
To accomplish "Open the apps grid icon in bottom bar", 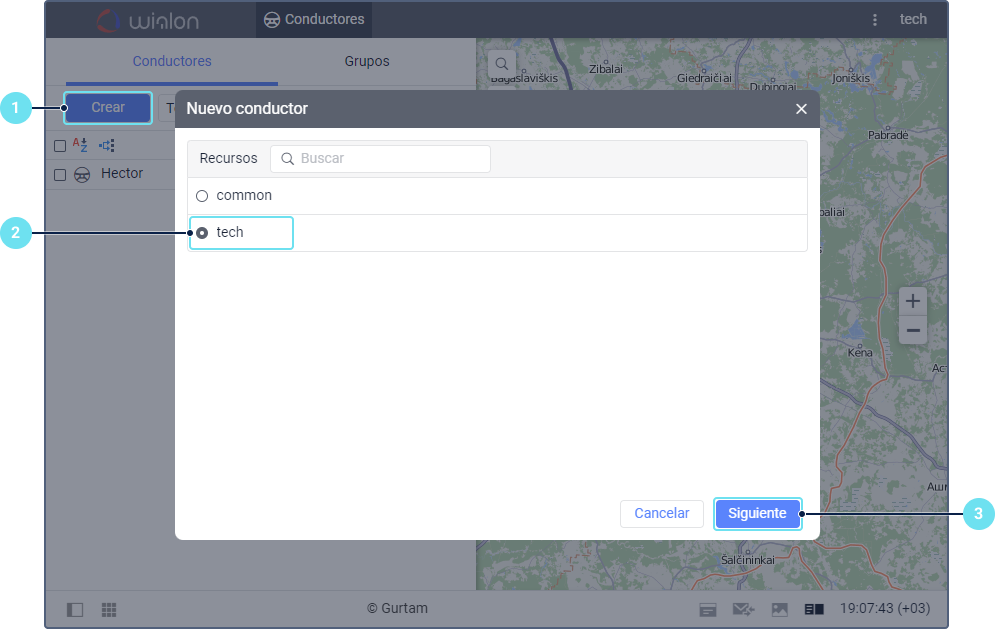I will pyautogui.click(x=109, y=610).
